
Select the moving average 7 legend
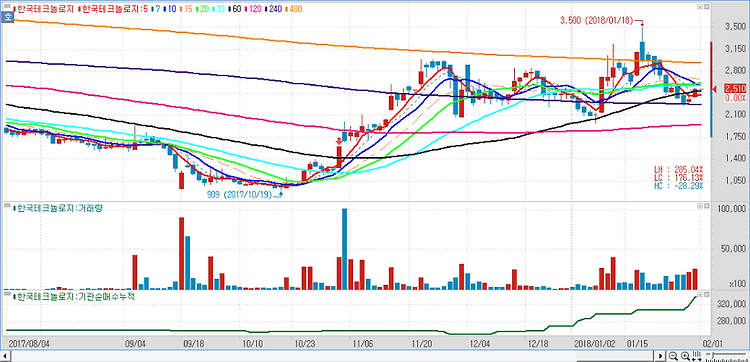tap(156, 8)
